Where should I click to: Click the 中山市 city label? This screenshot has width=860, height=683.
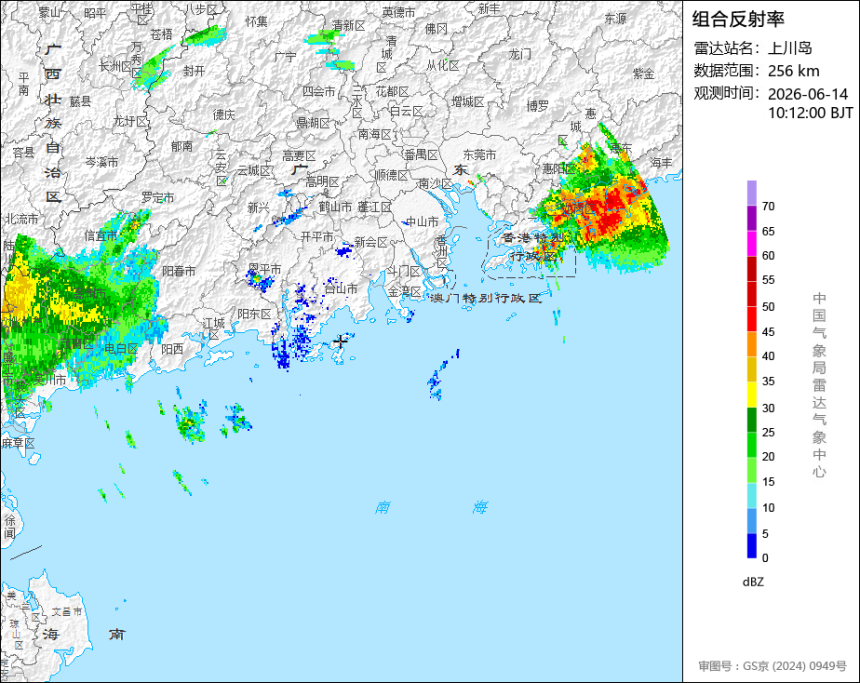point(422,222)
